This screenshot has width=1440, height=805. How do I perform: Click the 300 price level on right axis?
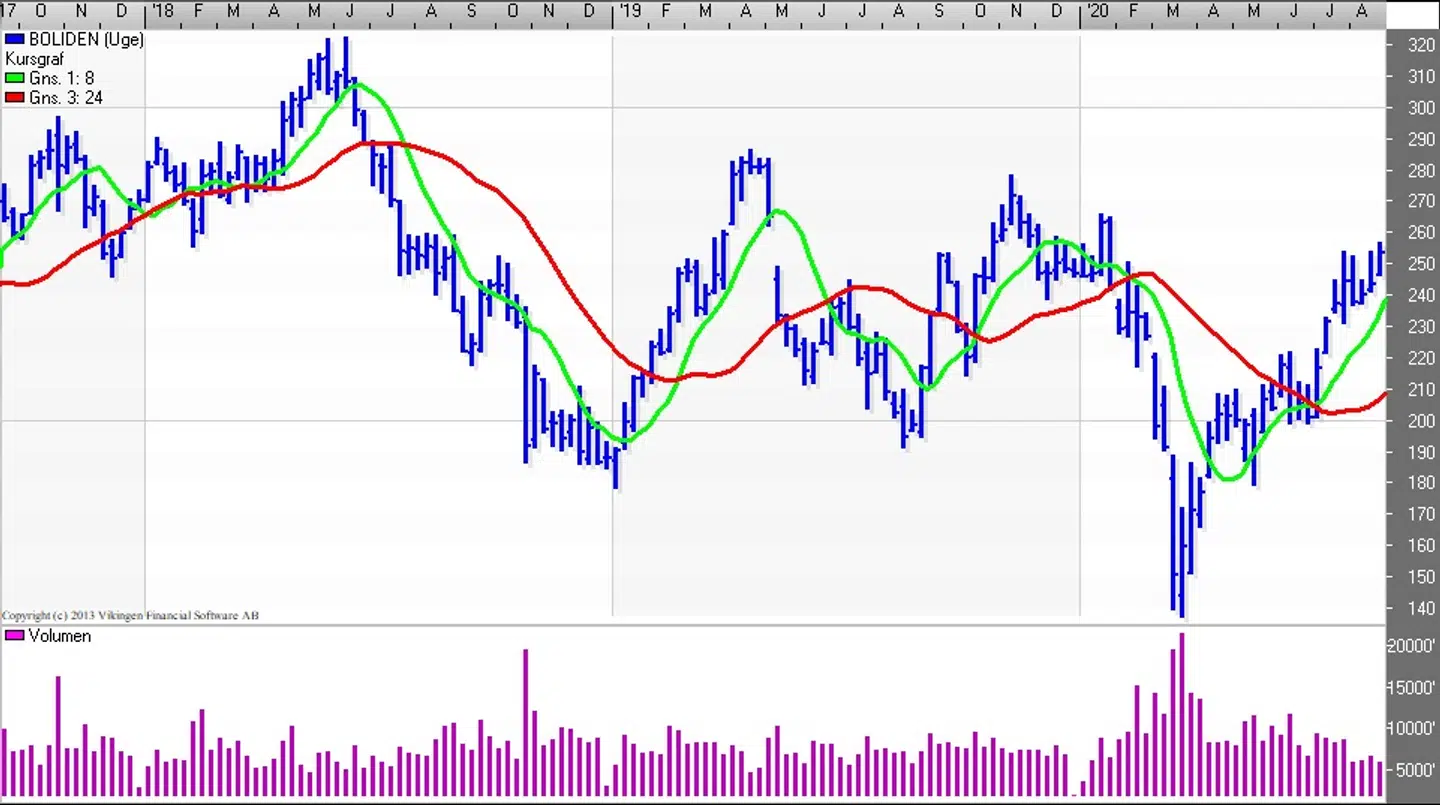click(x=1420, y=108)
